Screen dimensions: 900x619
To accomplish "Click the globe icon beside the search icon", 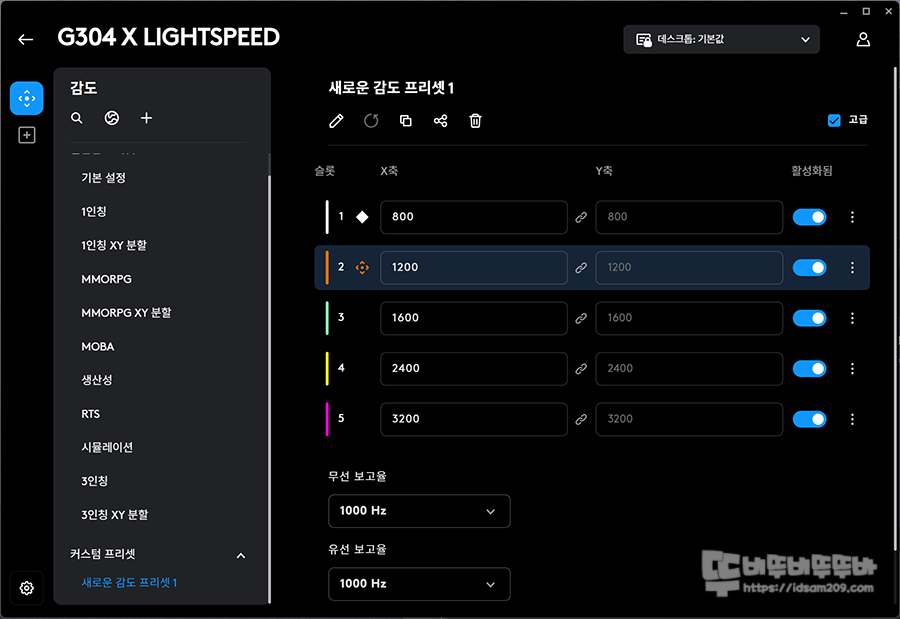I will click(x=111, y=118).
